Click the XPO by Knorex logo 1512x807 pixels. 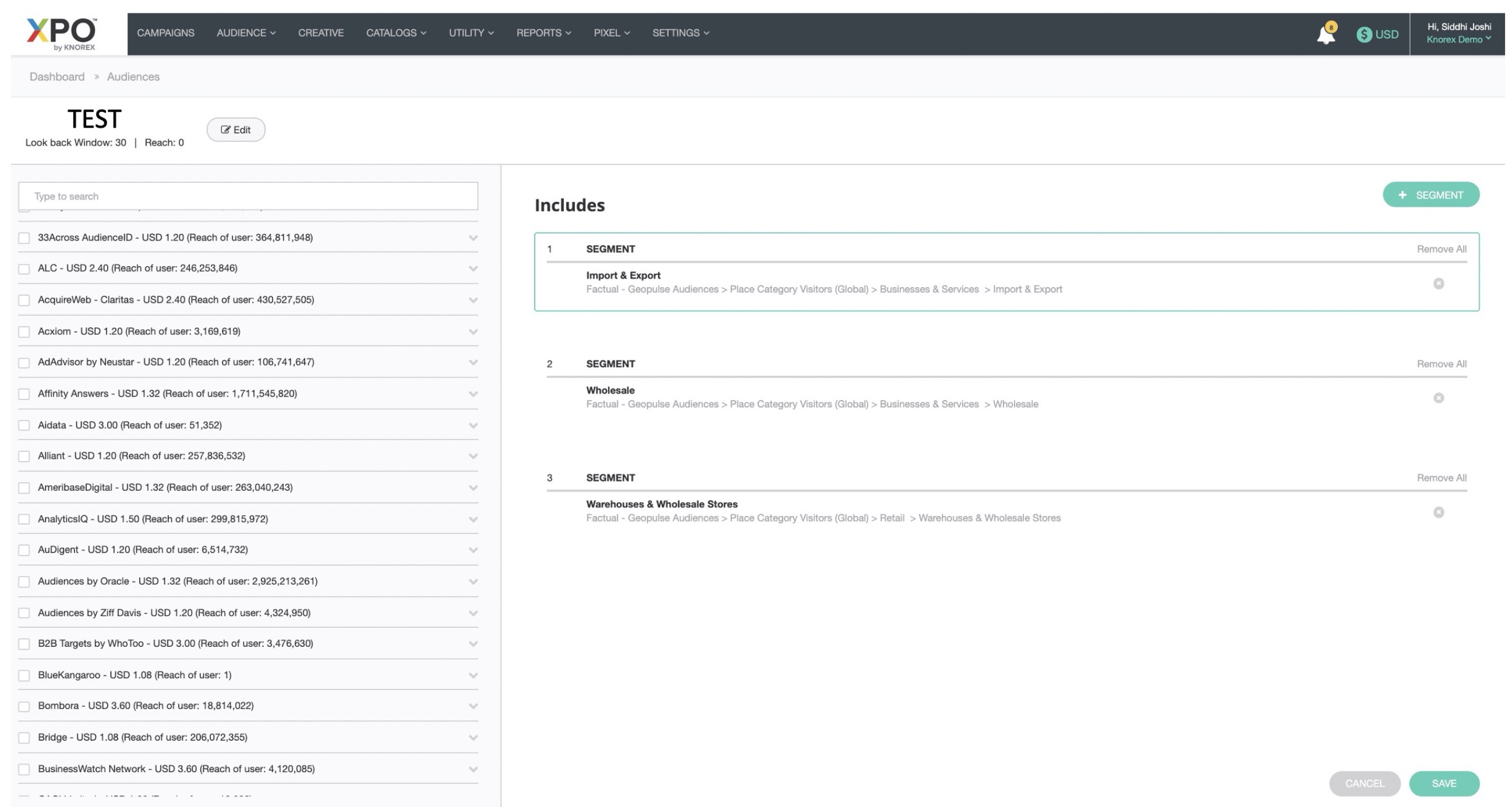61,33
